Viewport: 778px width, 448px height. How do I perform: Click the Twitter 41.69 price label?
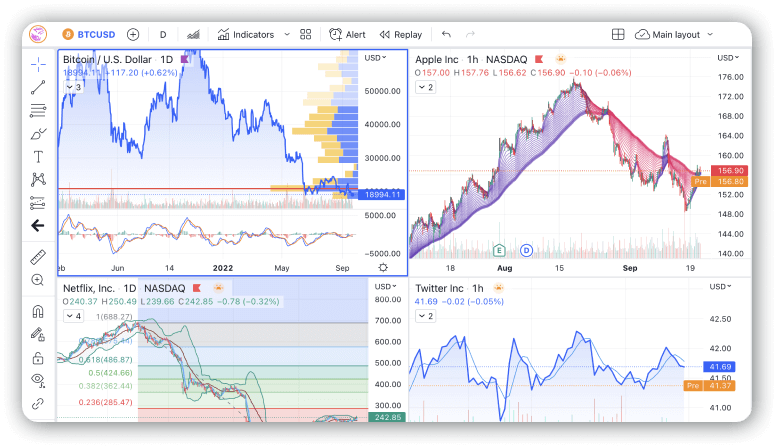pyautogui.click(x=719, y=367)
